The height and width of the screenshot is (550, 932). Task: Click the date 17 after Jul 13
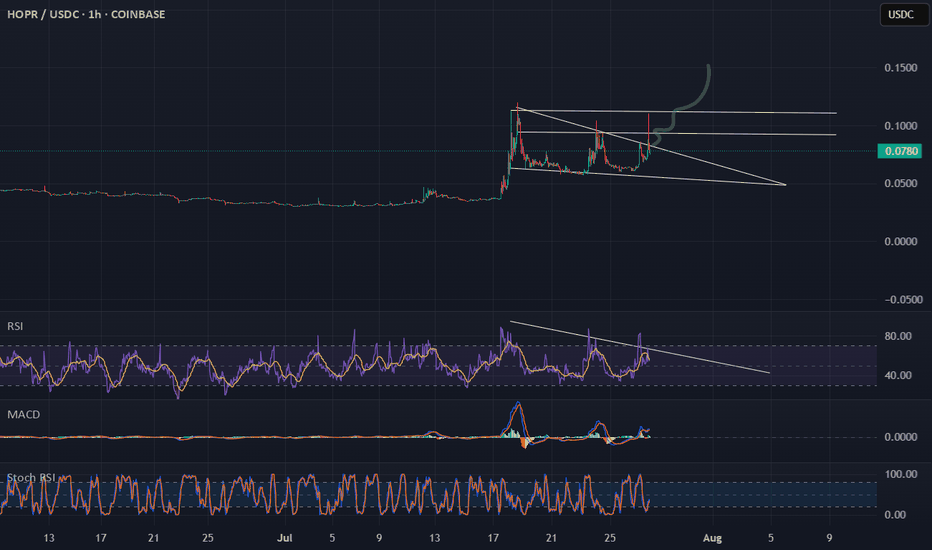point(493,538)
